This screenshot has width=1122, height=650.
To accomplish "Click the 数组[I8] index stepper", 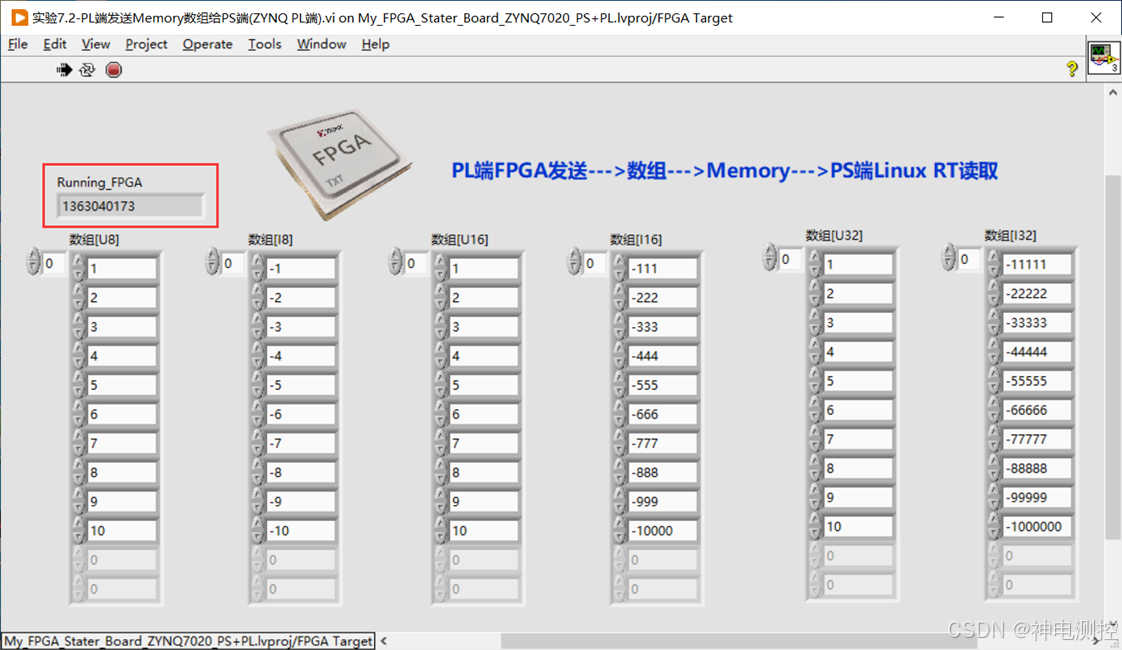I will pos(212,262).
